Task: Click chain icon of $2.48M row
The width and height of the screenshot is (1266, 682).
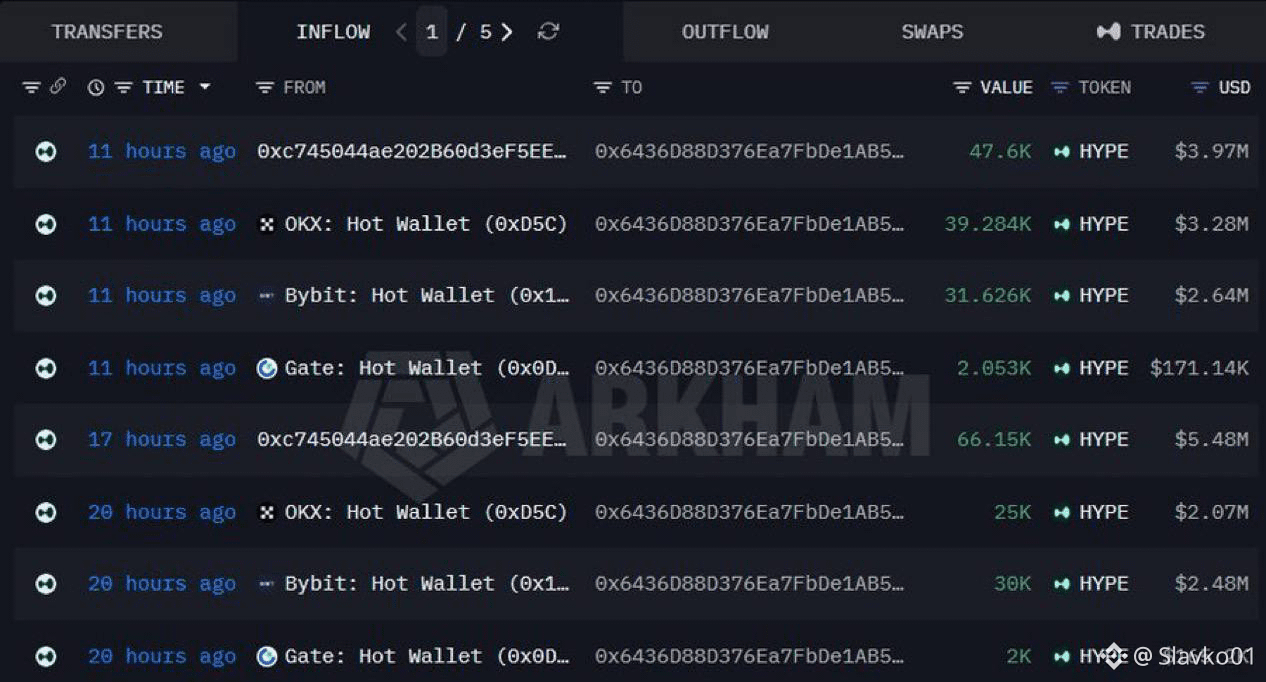Action: tap(45, 584)
